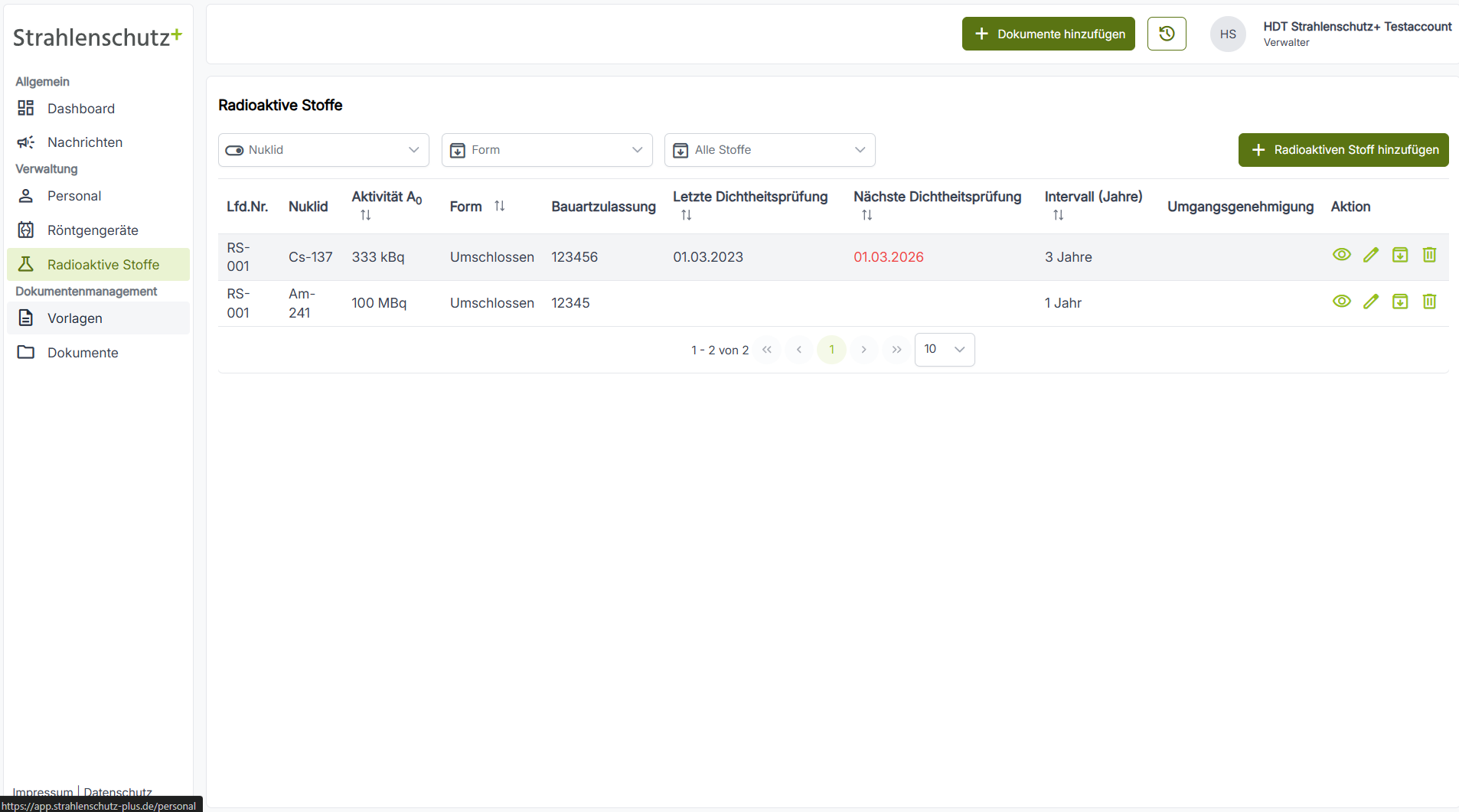Open Vorlagen in the sidebar
This screenshot has height=812, width=1459.
pos(98,318)
